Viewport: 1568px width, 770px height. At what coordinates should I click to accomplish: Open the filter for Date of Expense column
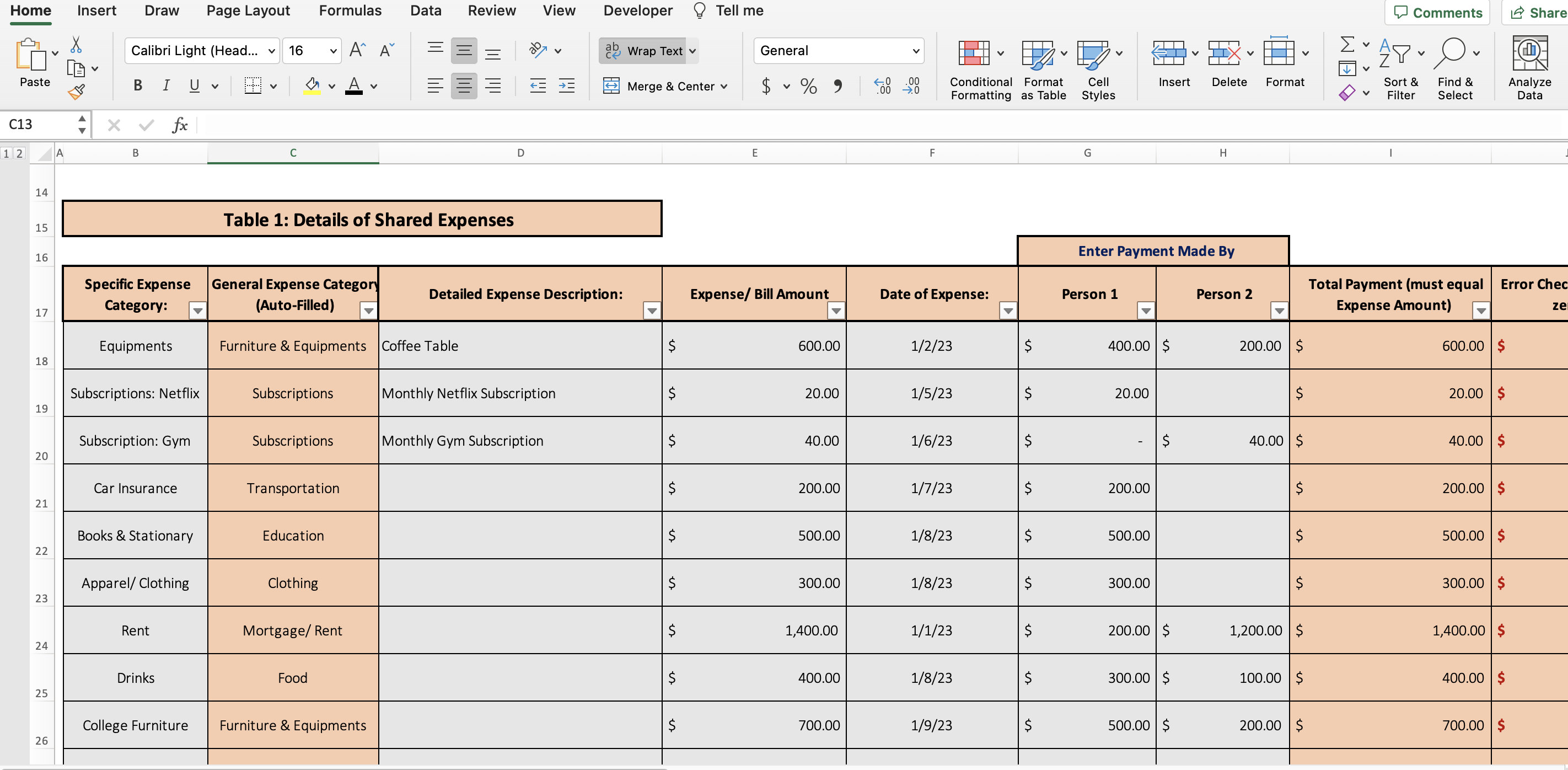1007,311
